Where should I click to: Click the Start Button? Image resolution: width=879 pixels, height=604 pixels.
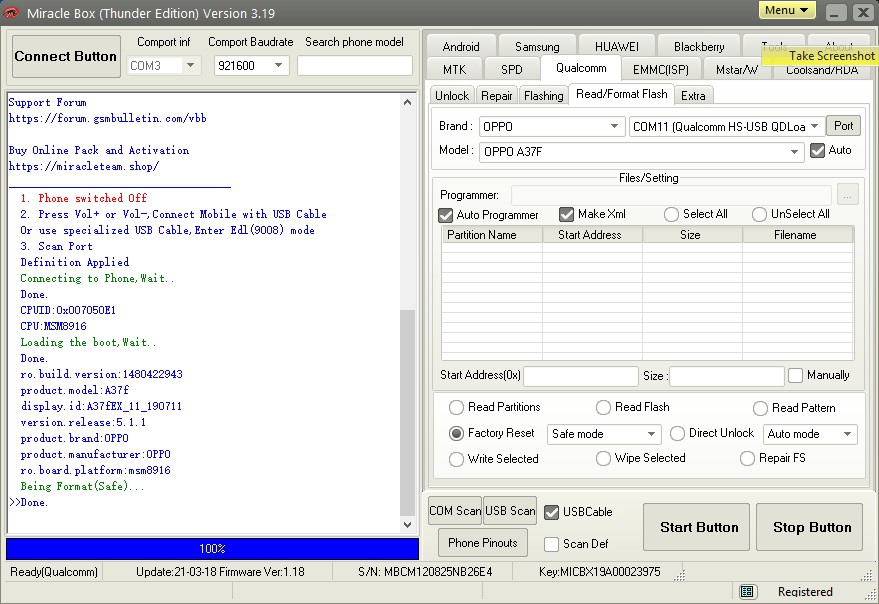click(x=696, y=527)
